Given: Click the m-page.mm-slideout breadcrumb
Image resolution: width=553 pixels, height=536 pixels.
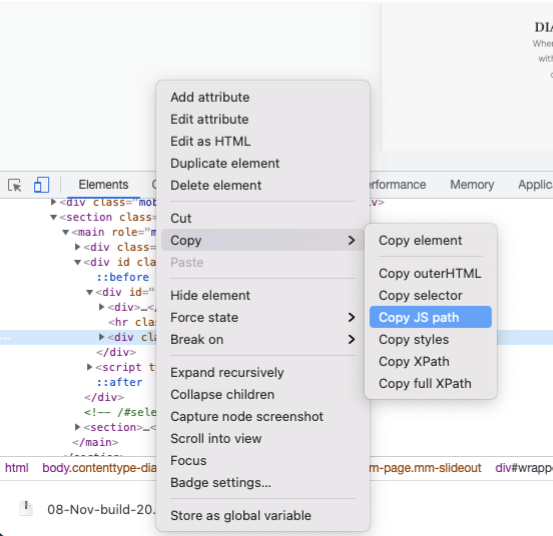Looking at the screenshot, I should click(425, 468).
